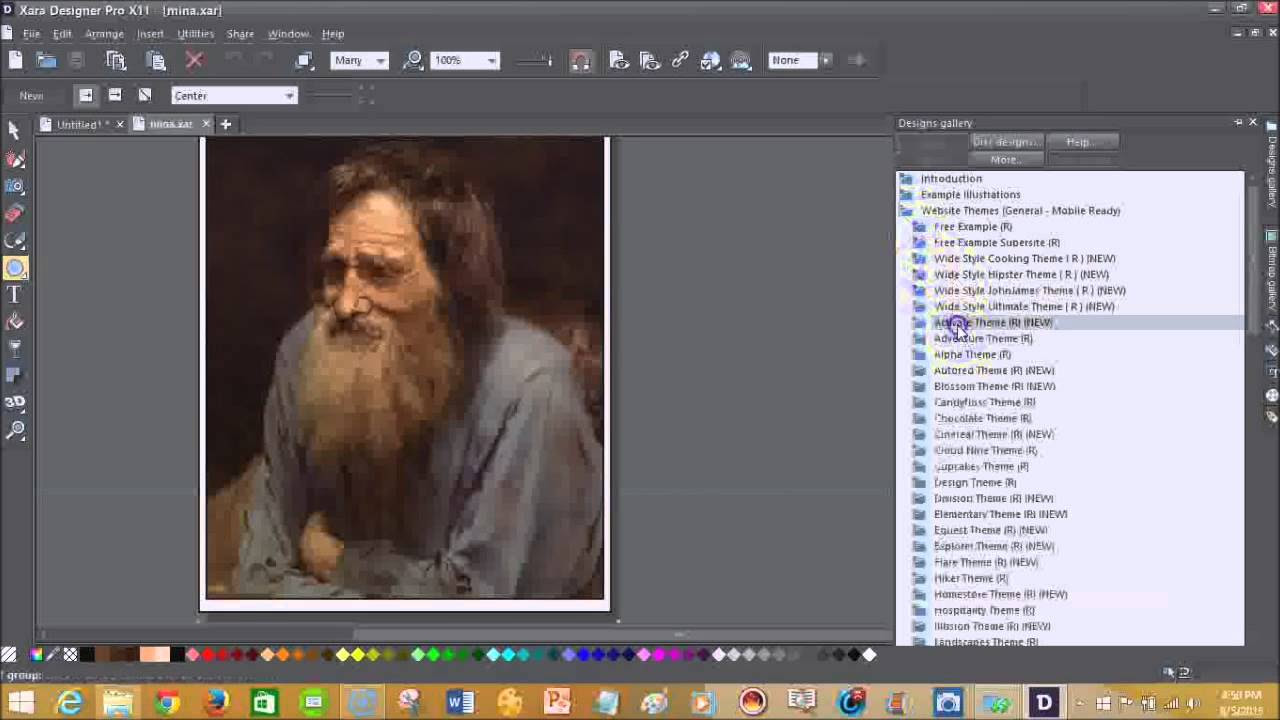Open the File menu
Viewport: 1280px width, 720px height.
pyautogui.click(x=31, y=34)
